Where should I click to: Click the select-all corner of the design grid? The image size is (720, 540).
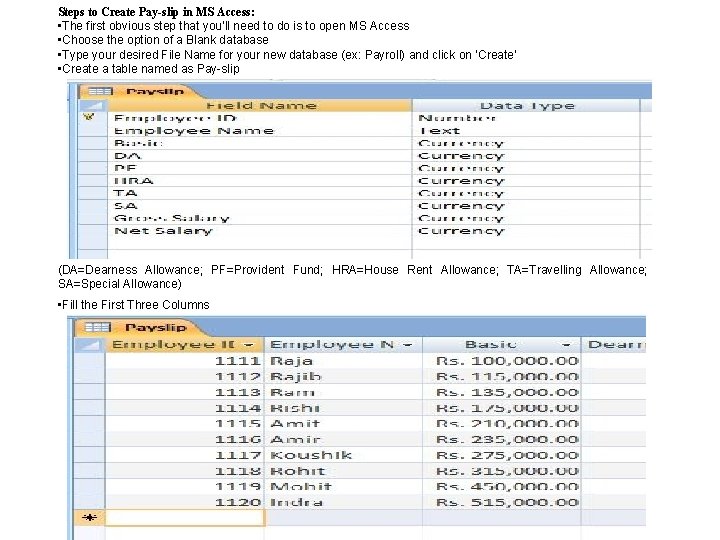[92, 106]
